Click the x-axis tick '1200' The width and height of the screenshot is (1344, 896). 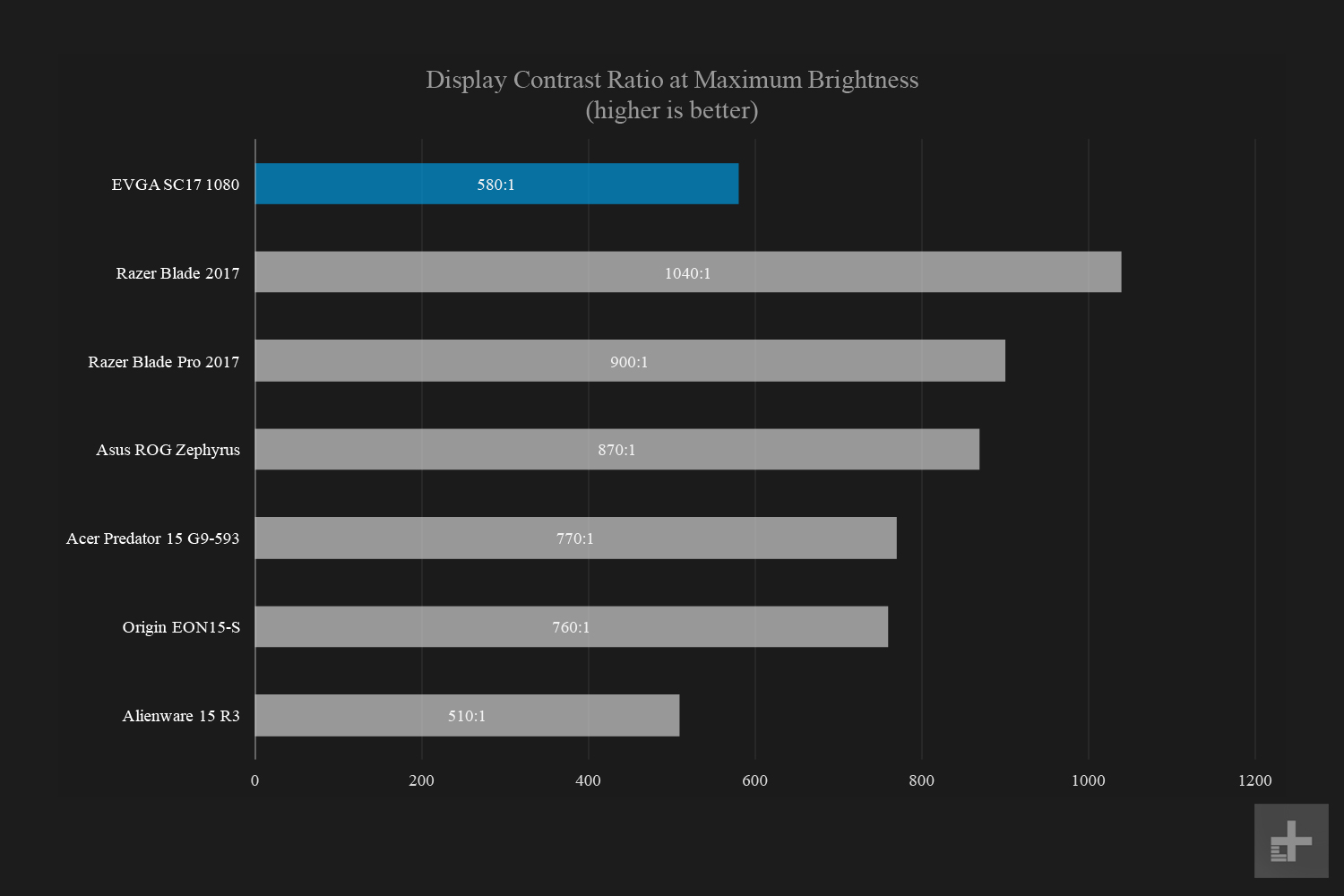1255,780
